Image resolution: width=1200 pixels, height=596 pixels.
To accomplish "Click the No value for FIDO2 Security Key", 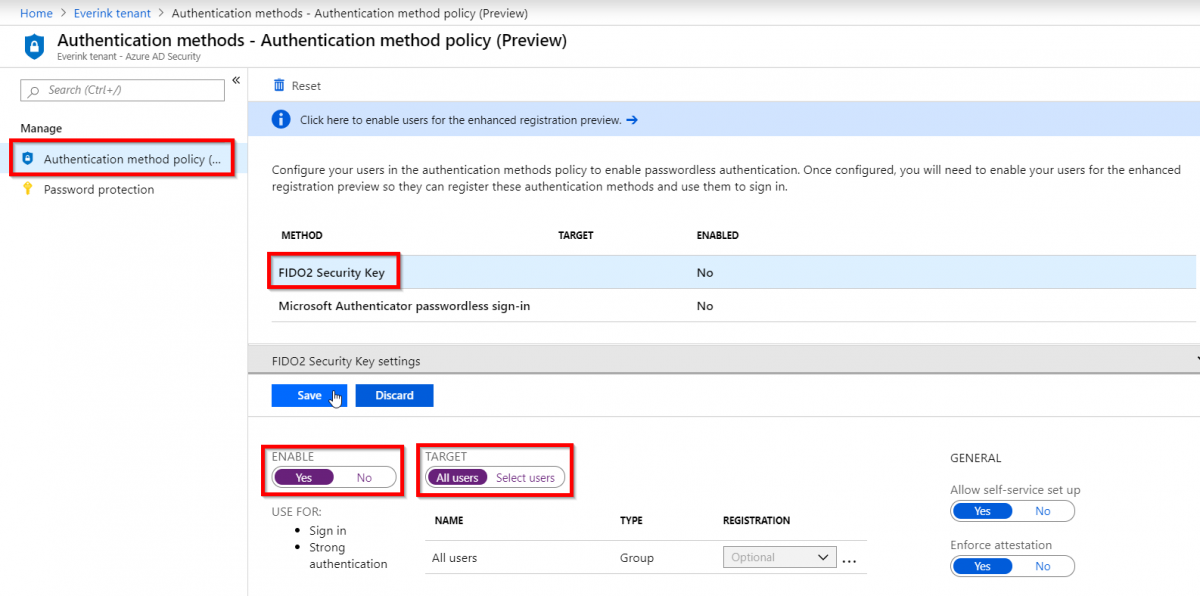I will tap(705, 272).
